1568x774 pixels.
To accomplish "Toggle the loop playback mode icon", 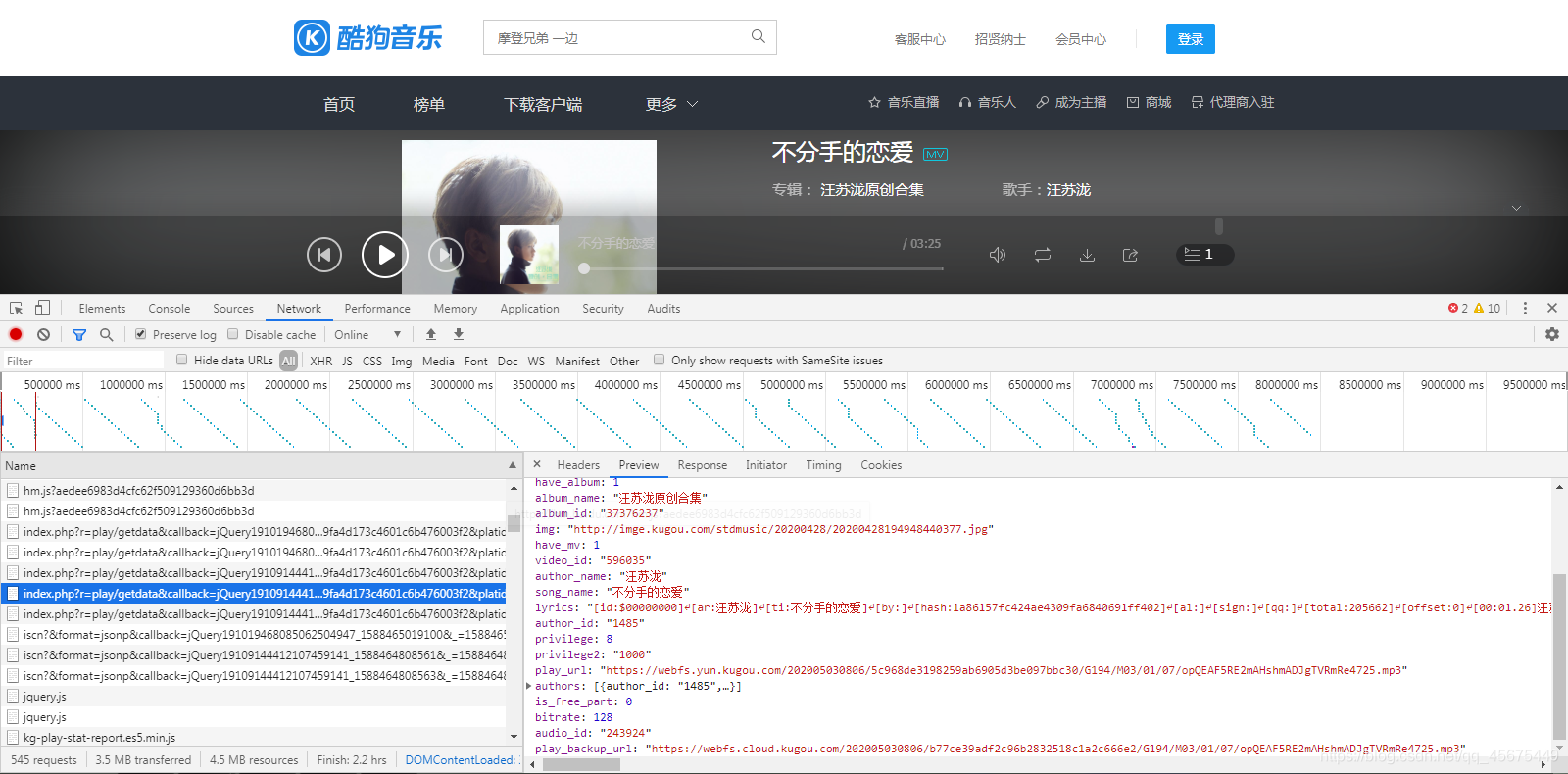I will click(x=1043, y=255).
